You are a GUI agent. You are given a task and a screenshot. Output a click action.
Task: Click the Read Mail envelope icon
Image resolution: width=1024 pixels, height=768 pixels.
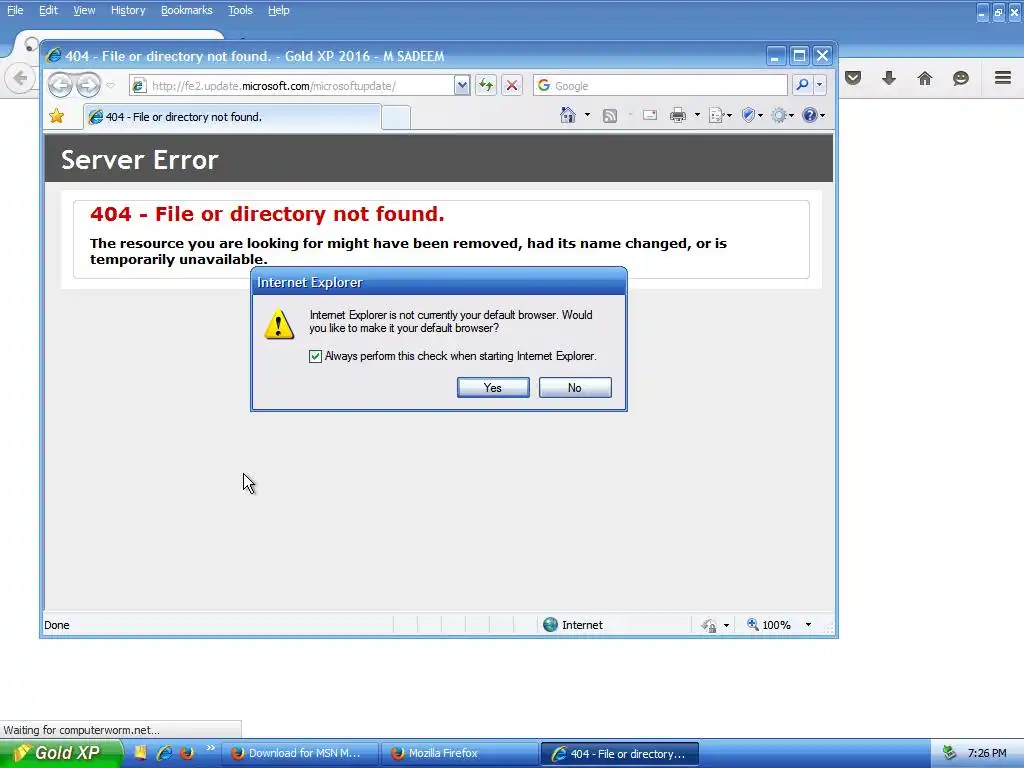tap(650, 116)
